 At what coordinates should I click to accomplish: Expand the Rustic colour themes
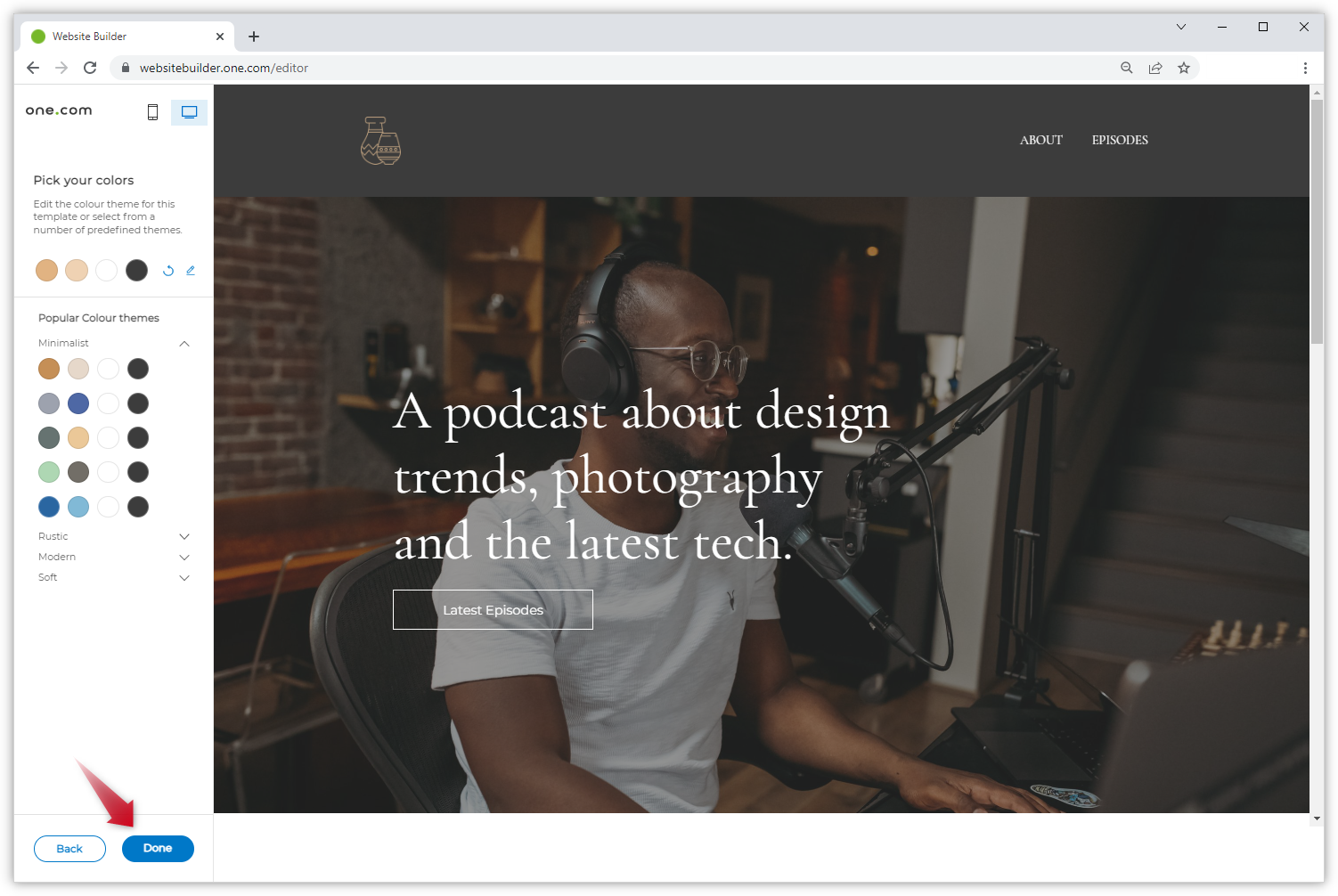184,536
